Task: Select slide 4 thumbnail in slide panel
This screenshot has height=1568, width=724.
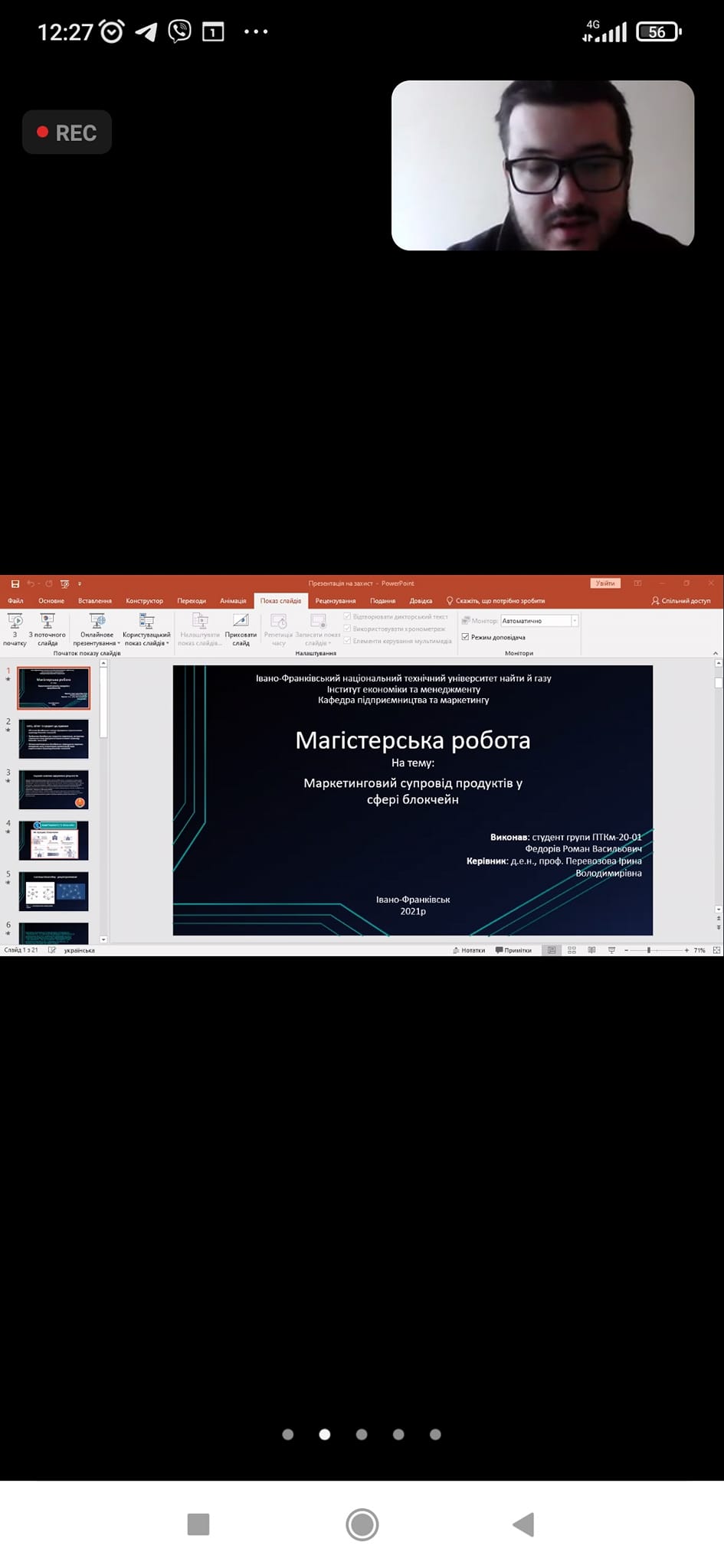Action: [x=54, y=840]
